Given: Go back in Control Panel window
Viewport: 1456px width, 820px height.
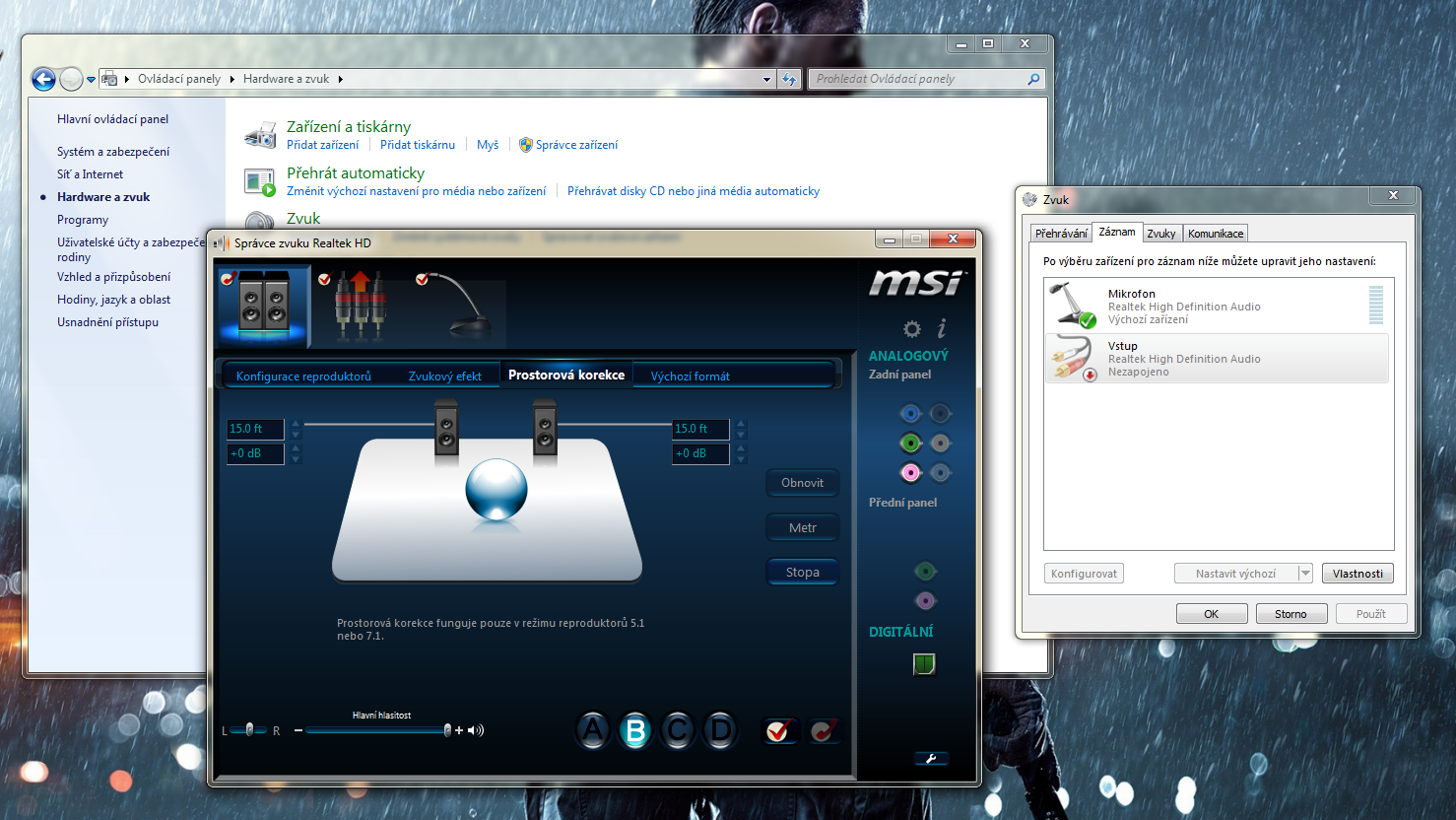Looking at the screenshot, I should point(43,79).
